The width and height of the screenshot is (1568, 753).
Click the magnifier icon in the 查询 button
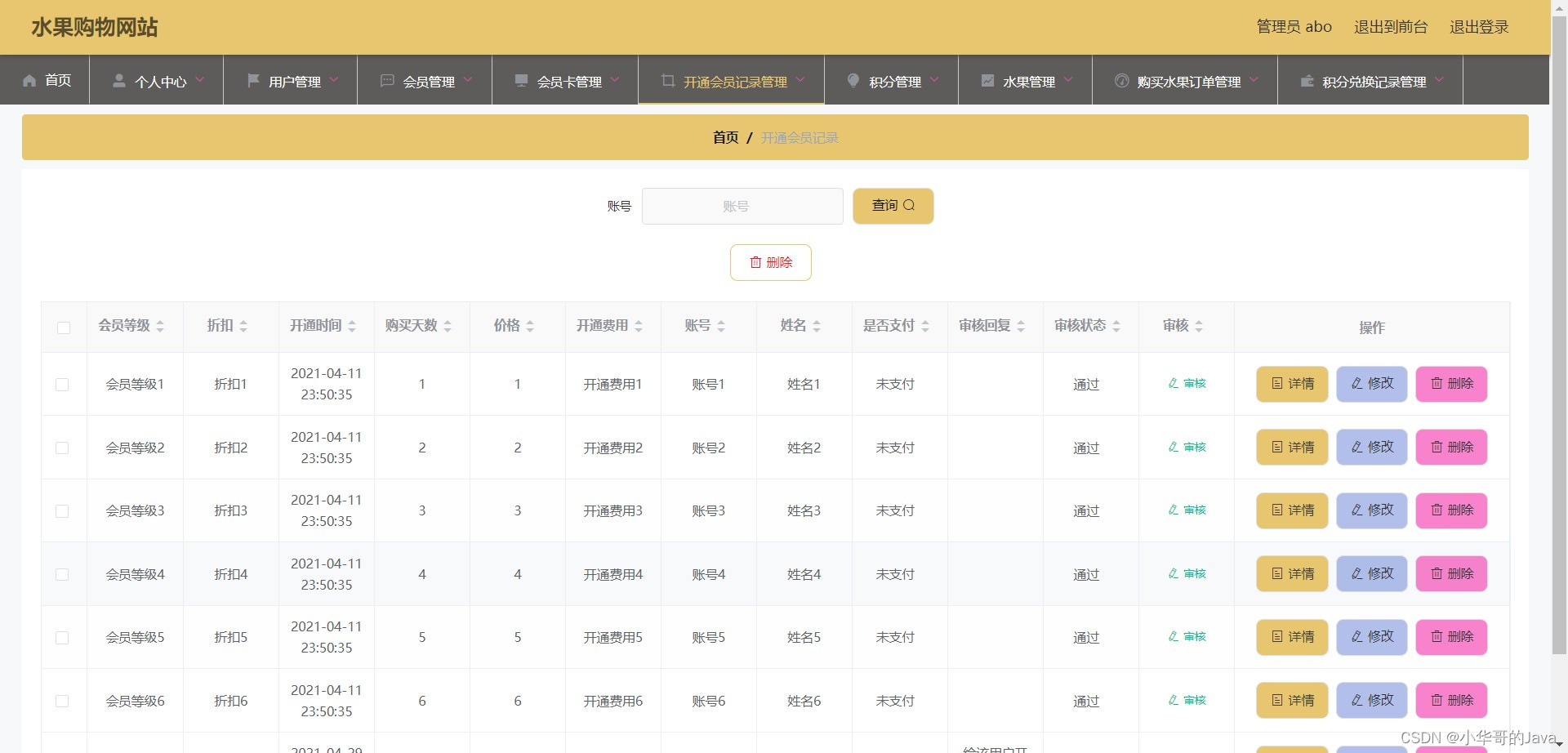[909, 205]
